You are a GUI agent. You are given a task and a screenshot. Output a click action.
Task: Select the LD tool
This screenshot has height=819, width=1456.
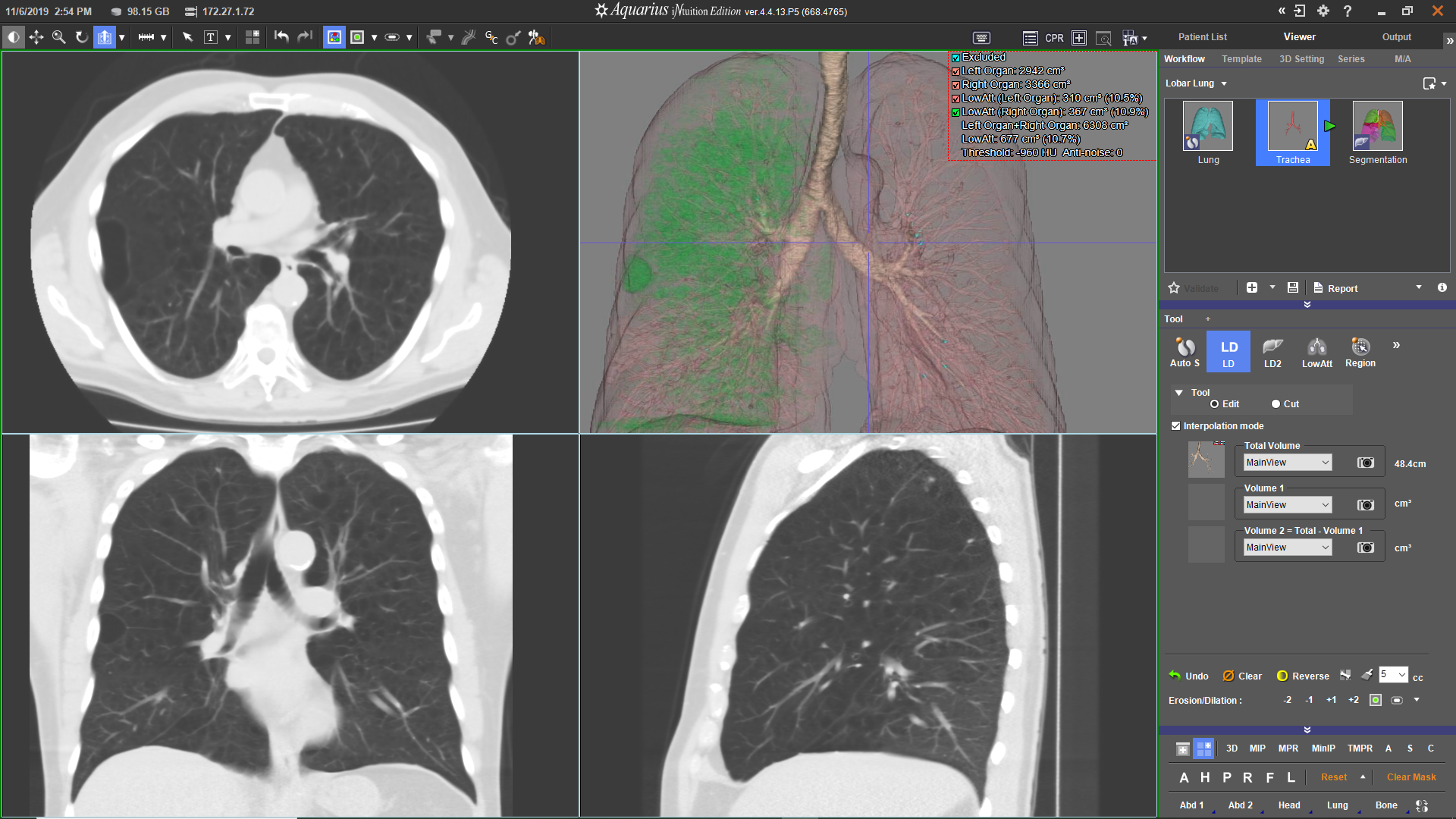point(1228,352)
